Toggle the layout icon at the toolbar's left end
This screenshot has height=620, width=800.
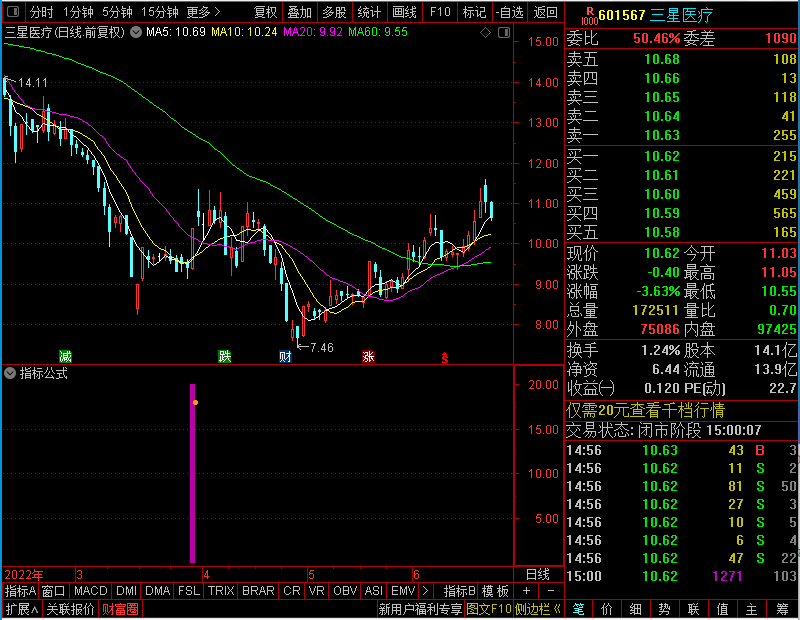pos(13,12)
